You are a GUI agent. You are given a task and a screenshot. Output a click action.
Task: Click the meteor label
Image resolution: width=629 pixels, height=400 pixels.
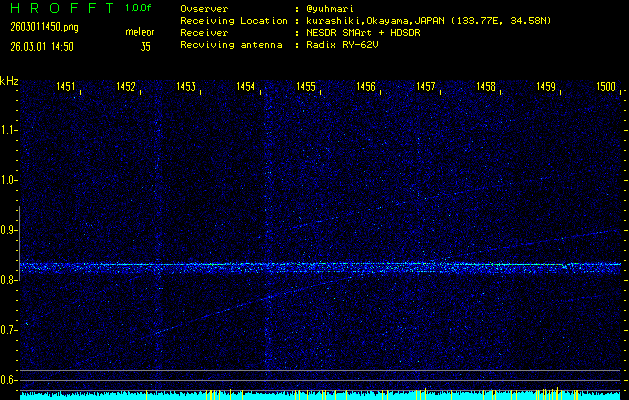140,32
